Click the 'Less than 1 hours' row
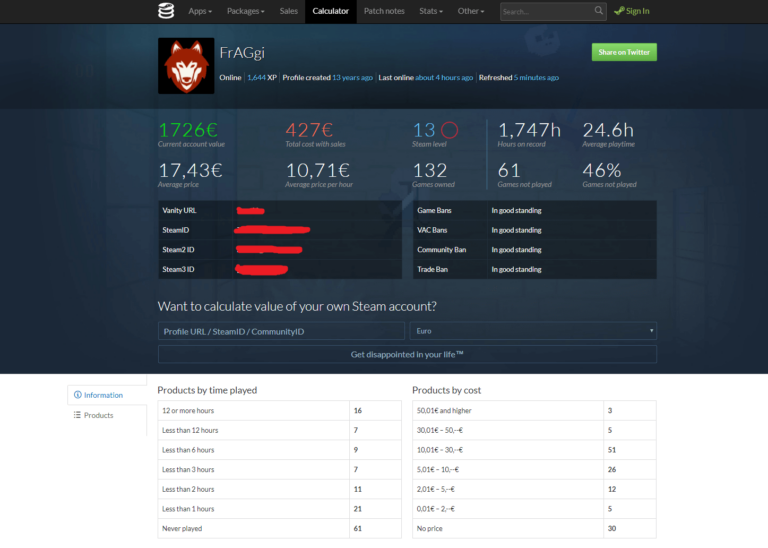 [279, 508]
